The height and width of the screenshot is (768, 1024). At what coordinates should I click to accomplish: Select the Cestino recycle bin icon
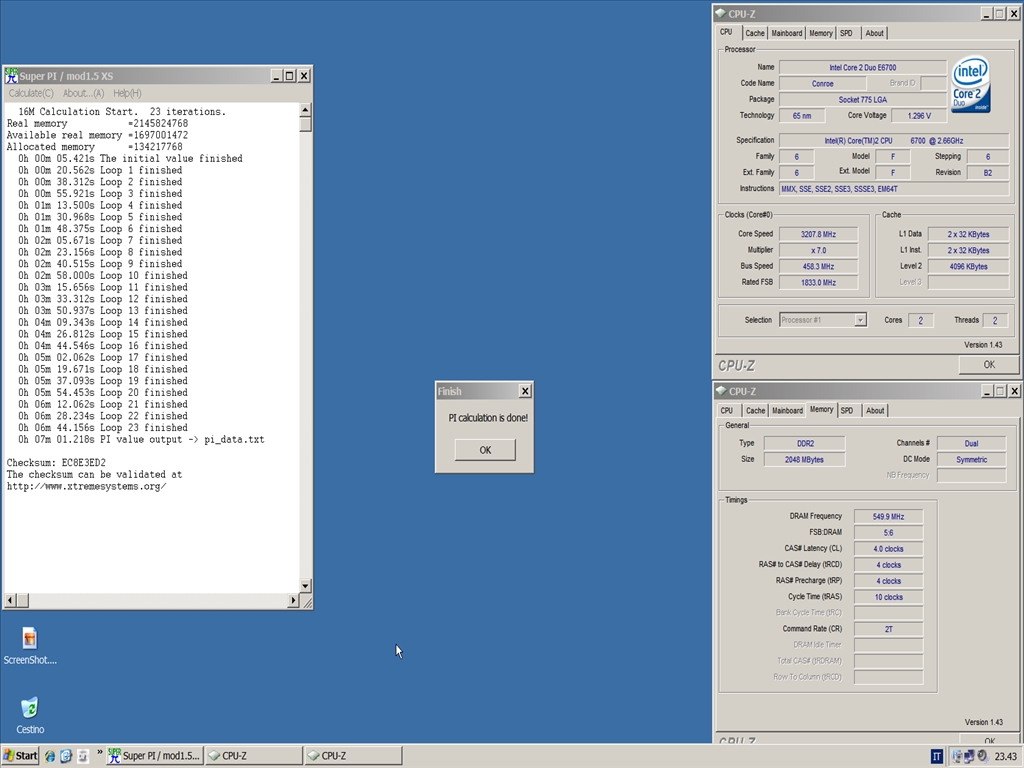pyautogui.click(x=30, y=715)
